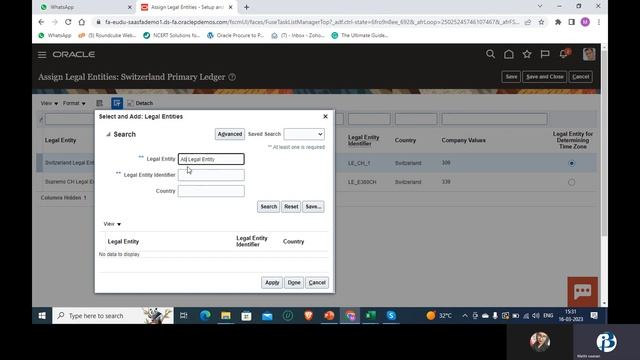The height and width of the screenshot is (360, 640).
Task: Click the Detach table button
Action: [x=140, y=103]
